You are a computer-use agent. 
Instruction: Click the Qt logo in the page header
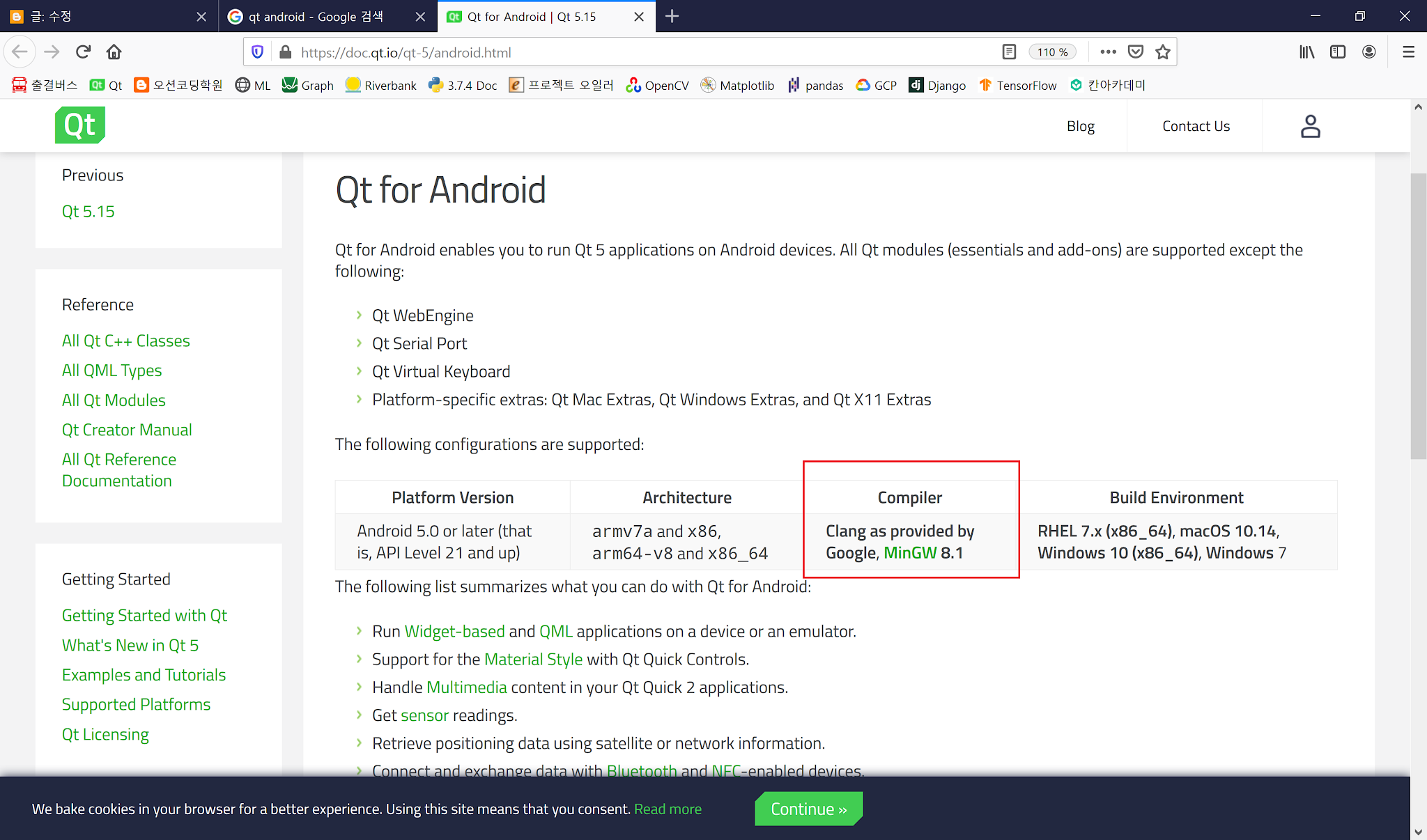pos(79,125)
